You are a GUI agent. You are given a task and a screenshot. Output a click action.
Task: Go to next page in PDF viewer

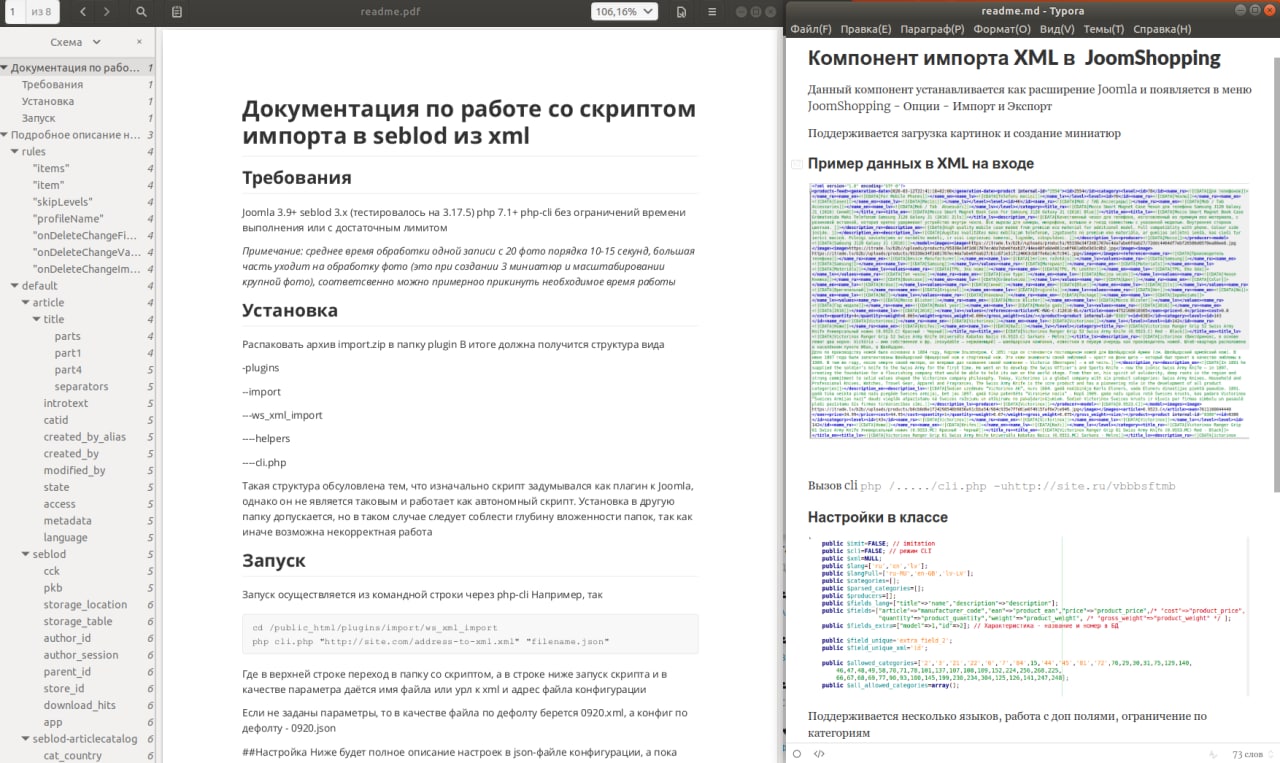(x=106, y=12)
